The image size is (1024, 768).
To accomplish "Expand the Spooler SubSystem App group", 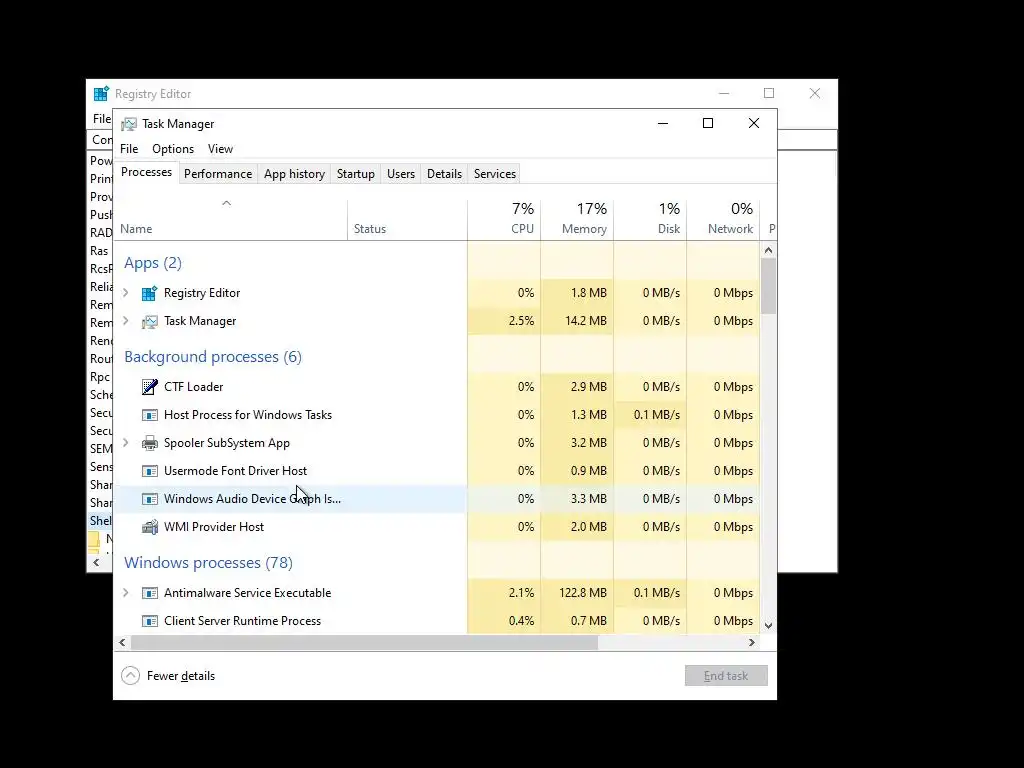I will (x=126, y=443).
